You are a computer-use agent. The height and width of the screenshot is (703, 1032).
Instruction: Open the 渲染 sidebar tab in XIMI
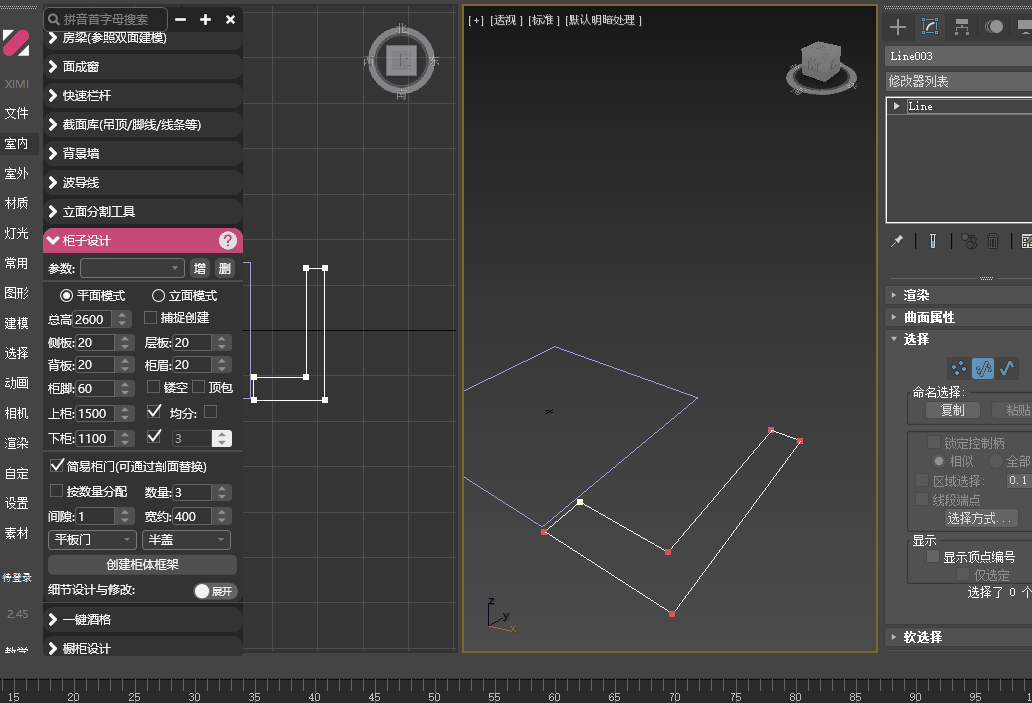pyautogui.click(x=16, y=443)
